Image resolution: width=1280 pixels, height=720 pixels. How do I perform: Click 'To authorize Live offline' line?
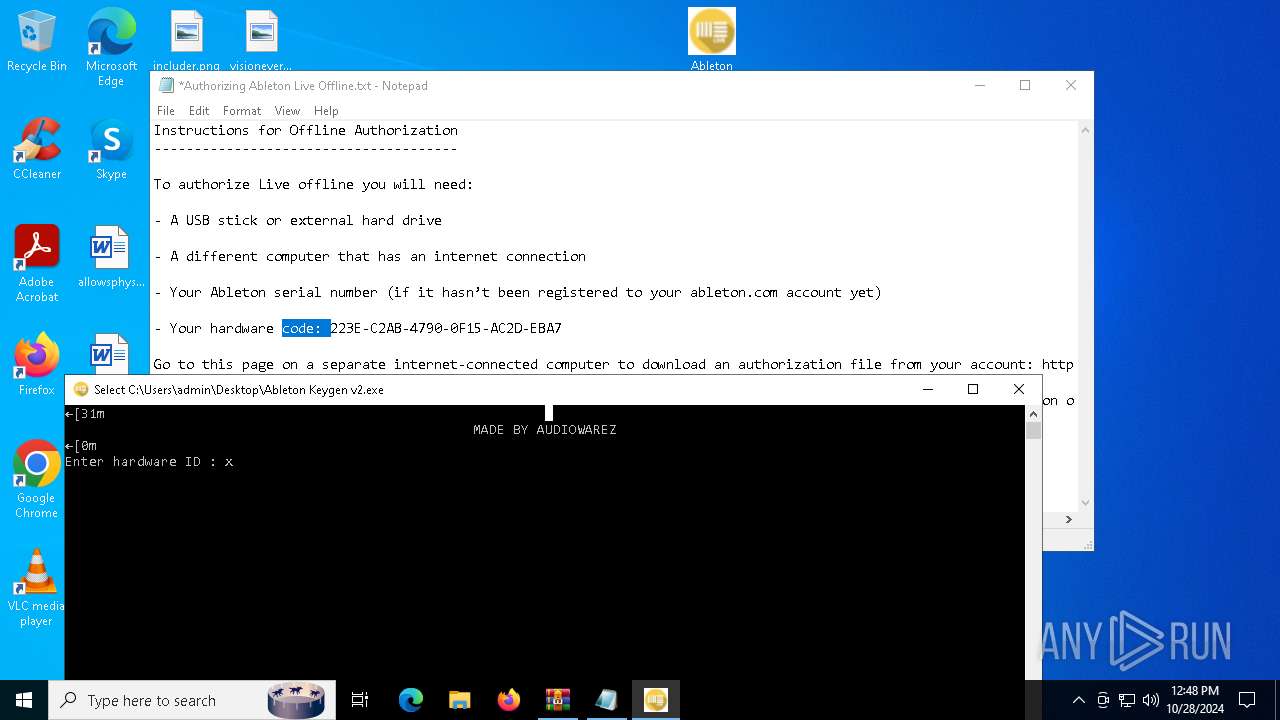click(x=314, y=184)
